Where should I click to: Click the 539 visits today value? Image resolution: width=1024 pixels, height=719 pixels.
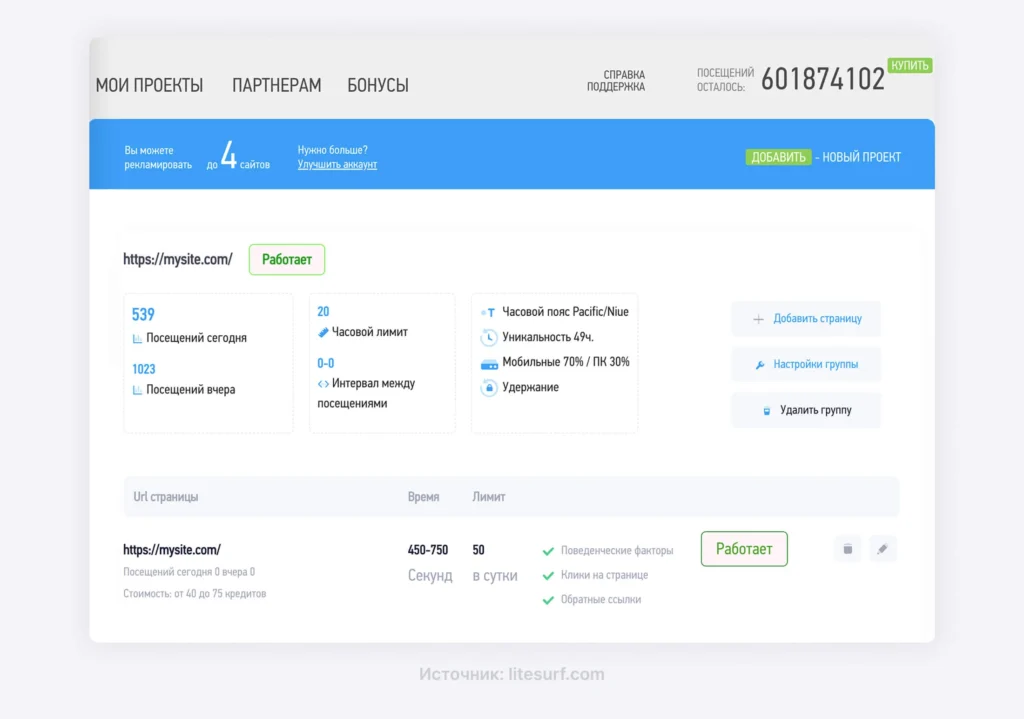[x=143, y=315]
